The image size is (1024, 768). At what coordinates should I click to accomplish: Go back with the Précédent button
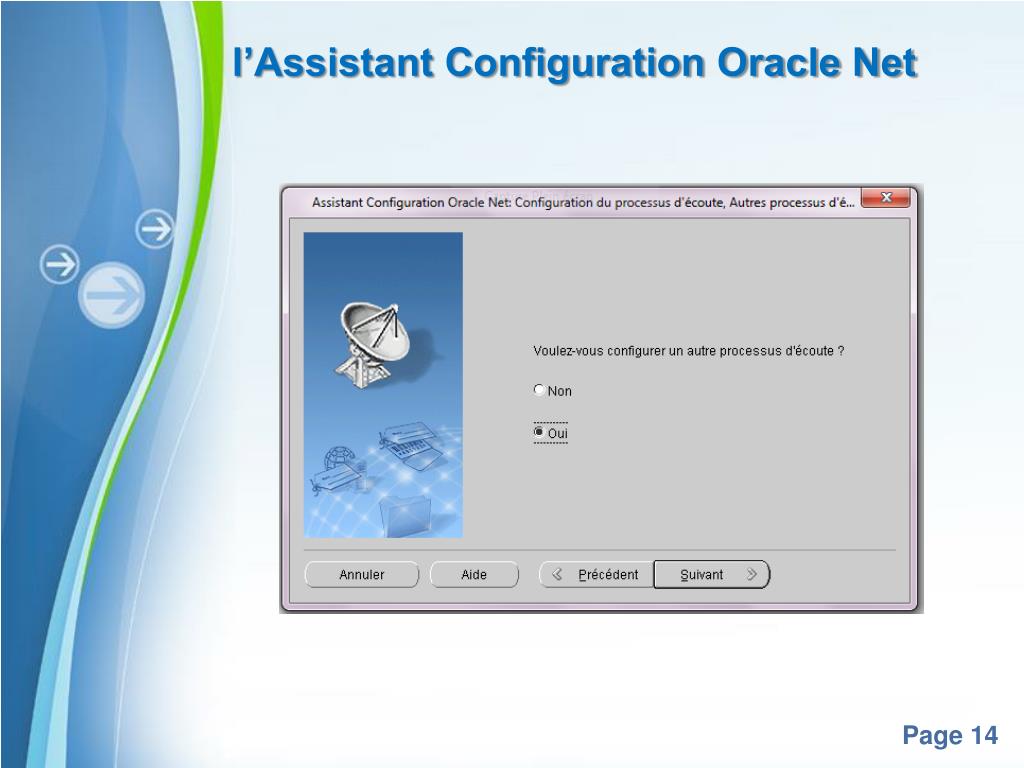tap(596, 575)
